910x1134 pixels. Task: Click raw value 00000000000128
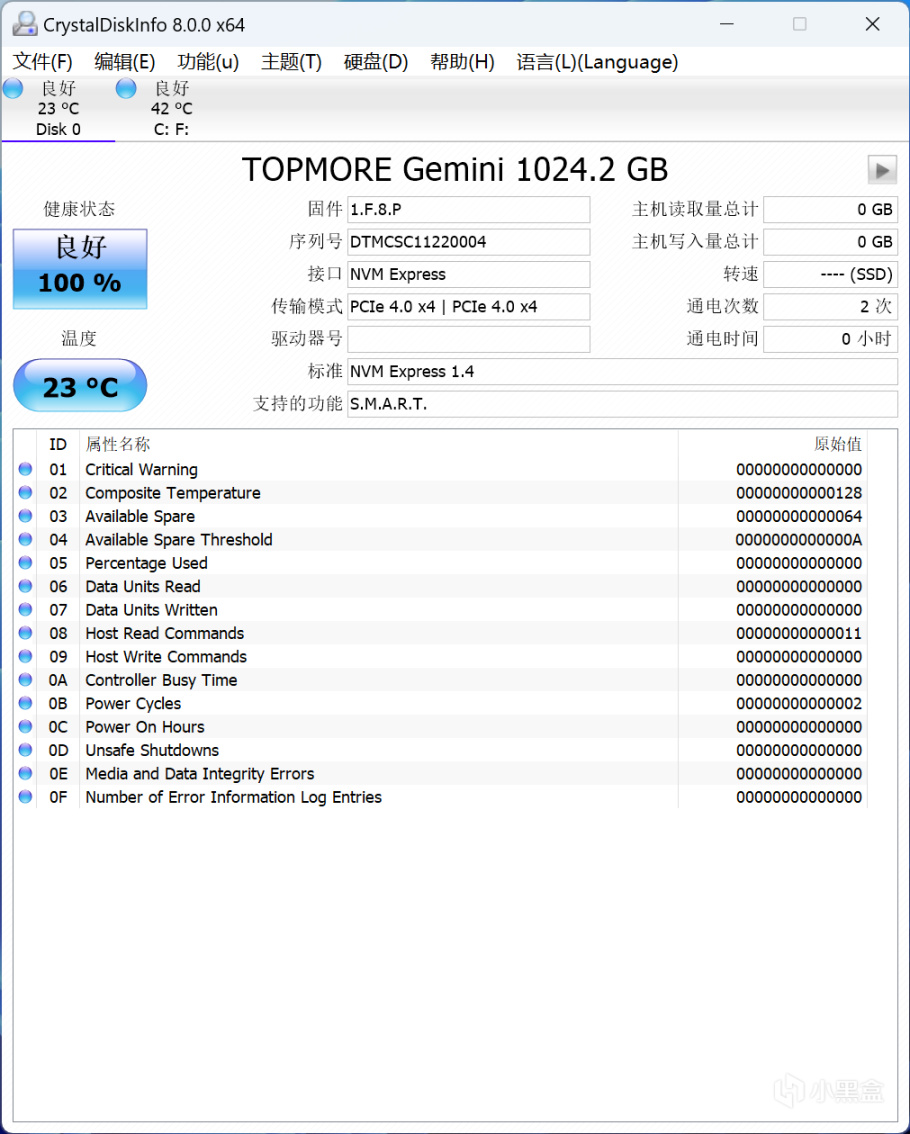pos(799,493)
